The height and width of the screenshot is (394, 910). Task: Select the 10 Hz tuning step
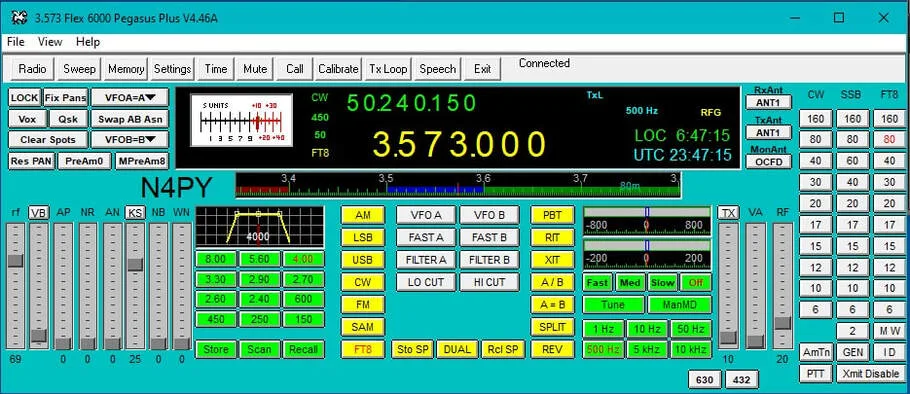click(x=647, y=329)
